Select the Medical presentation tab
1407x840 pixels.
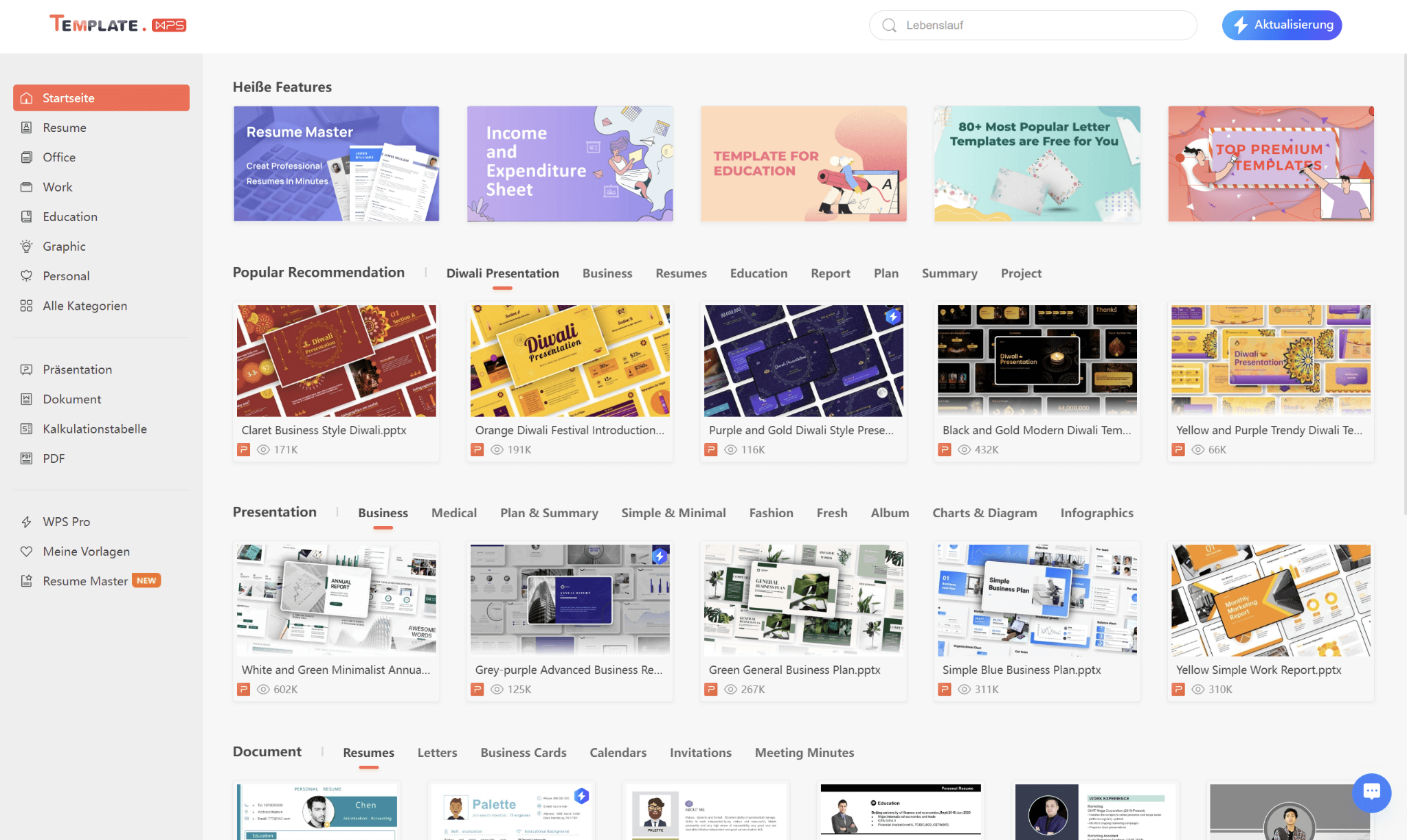click(x=453, y=513)
